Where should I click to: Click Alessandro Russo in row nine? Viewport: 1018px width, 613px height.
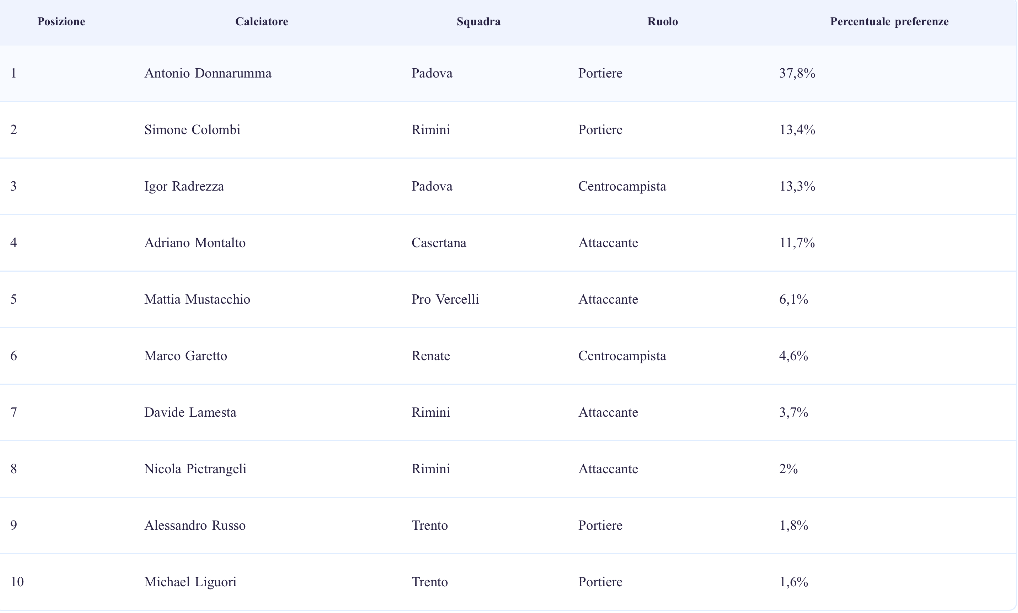[x=195, y=525]
